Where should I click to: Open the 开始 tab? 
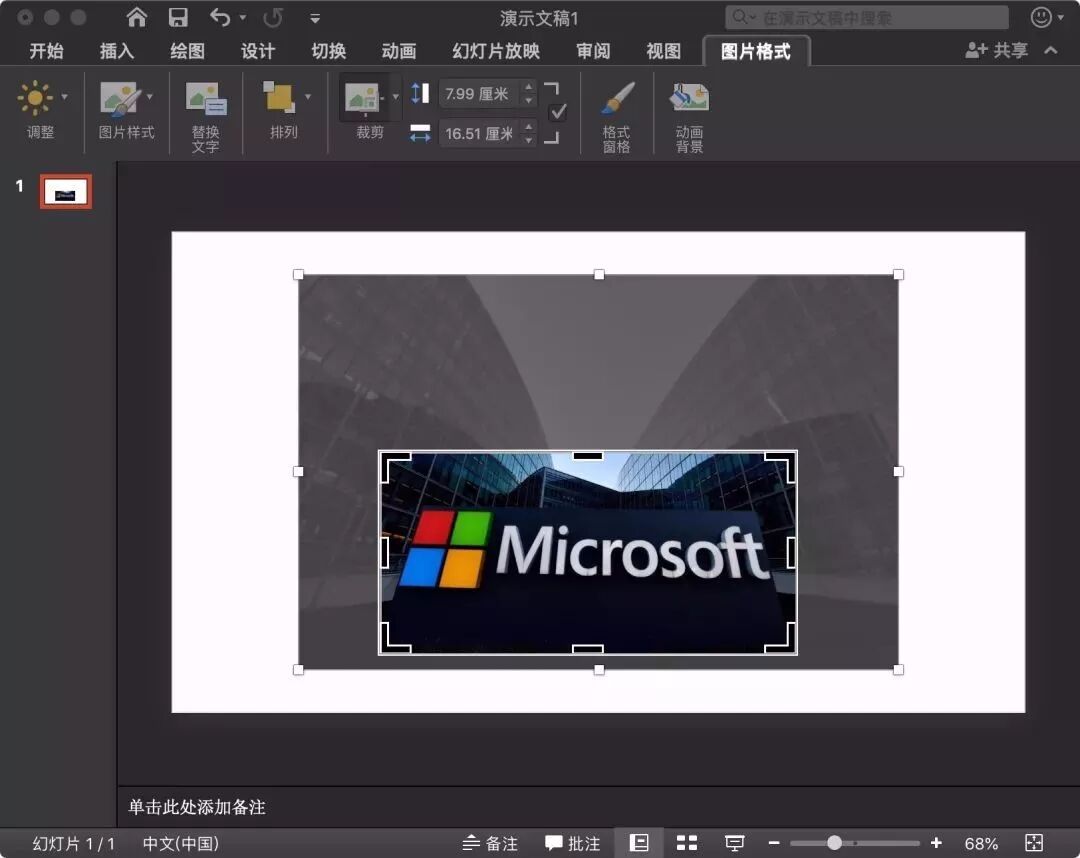pos(47,51)
